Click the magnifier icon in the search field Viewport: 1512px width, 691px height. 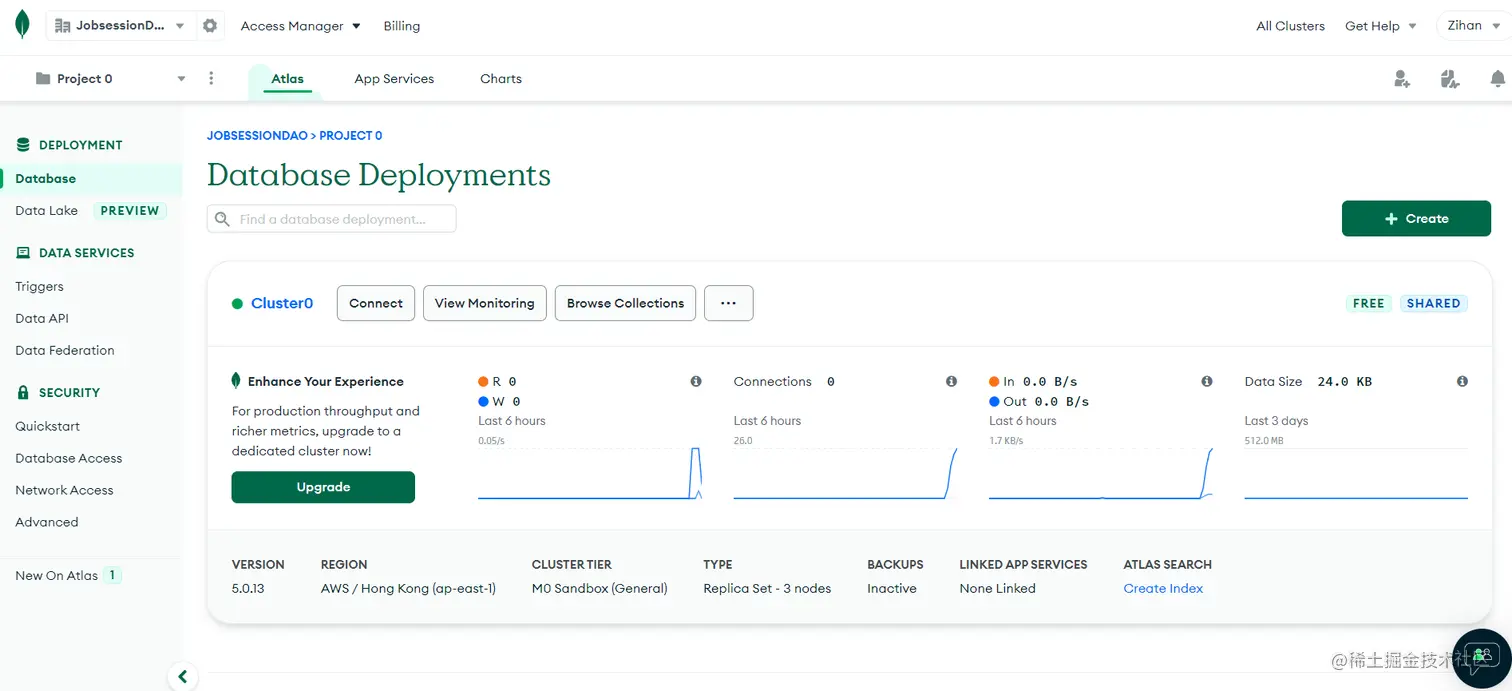coord(222,219)
